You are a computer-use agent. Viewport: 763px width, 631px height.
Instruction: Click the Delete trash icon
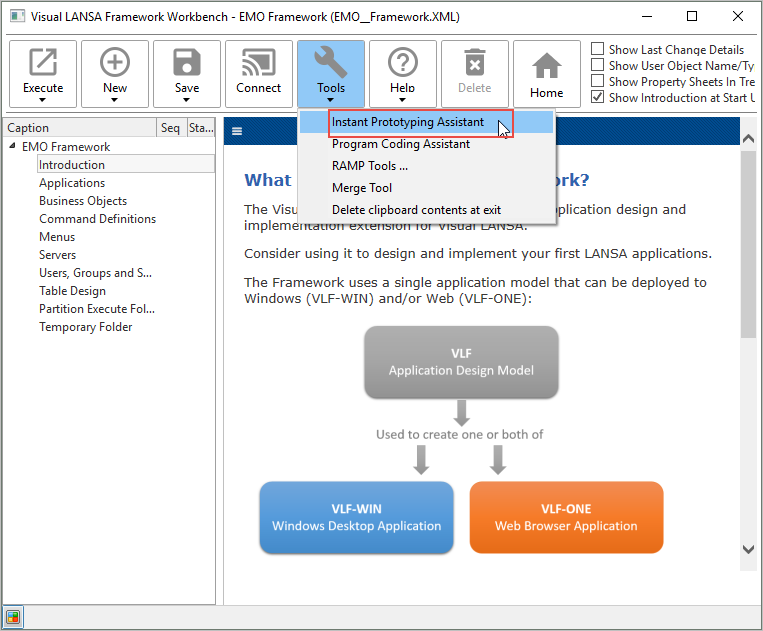[474, 62]
